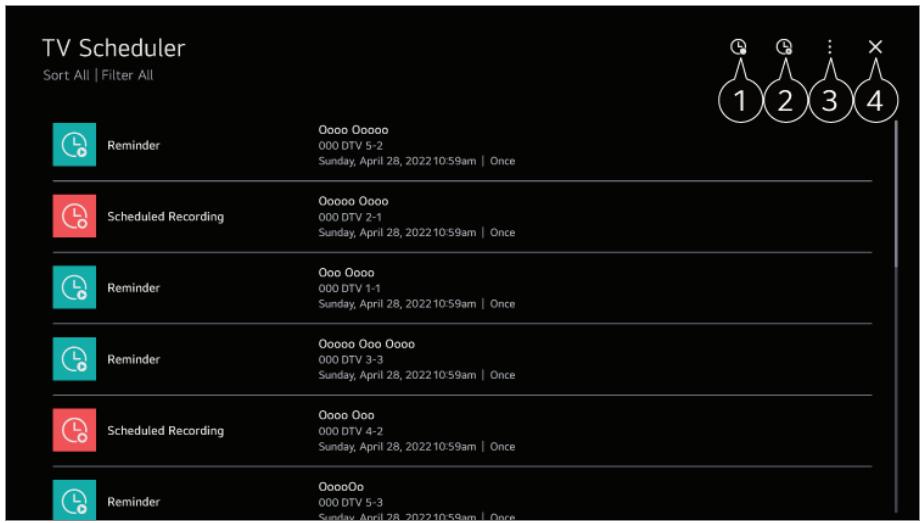Open the Filter All dropdown
The height and width of the screenshot is (523, 921).
127,76
